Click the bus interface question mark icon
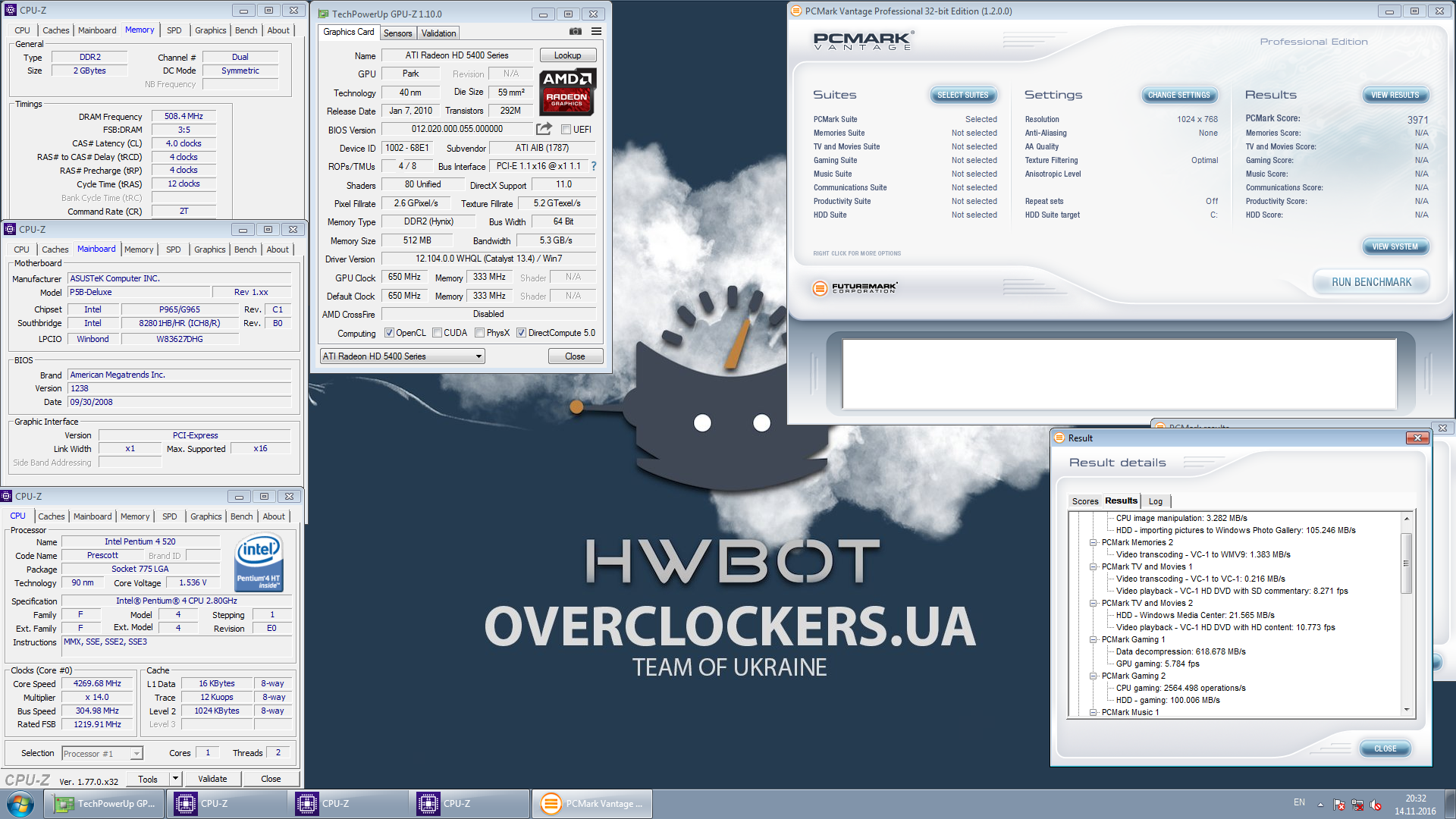This screenshot has height=819, width=1456. point(594,166)
